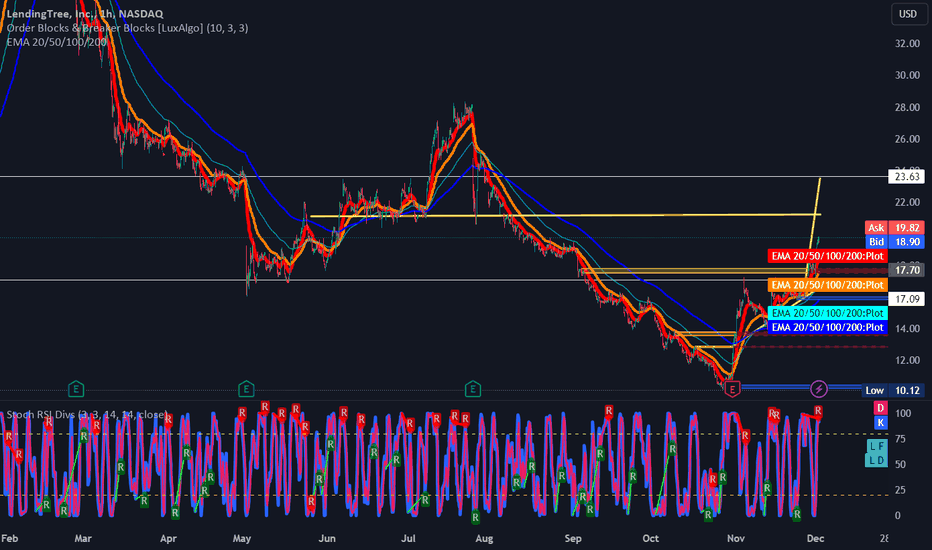Screen dimensions: 932x550
Task: Click the Apr label on time axis
Action: pos(169,538)
